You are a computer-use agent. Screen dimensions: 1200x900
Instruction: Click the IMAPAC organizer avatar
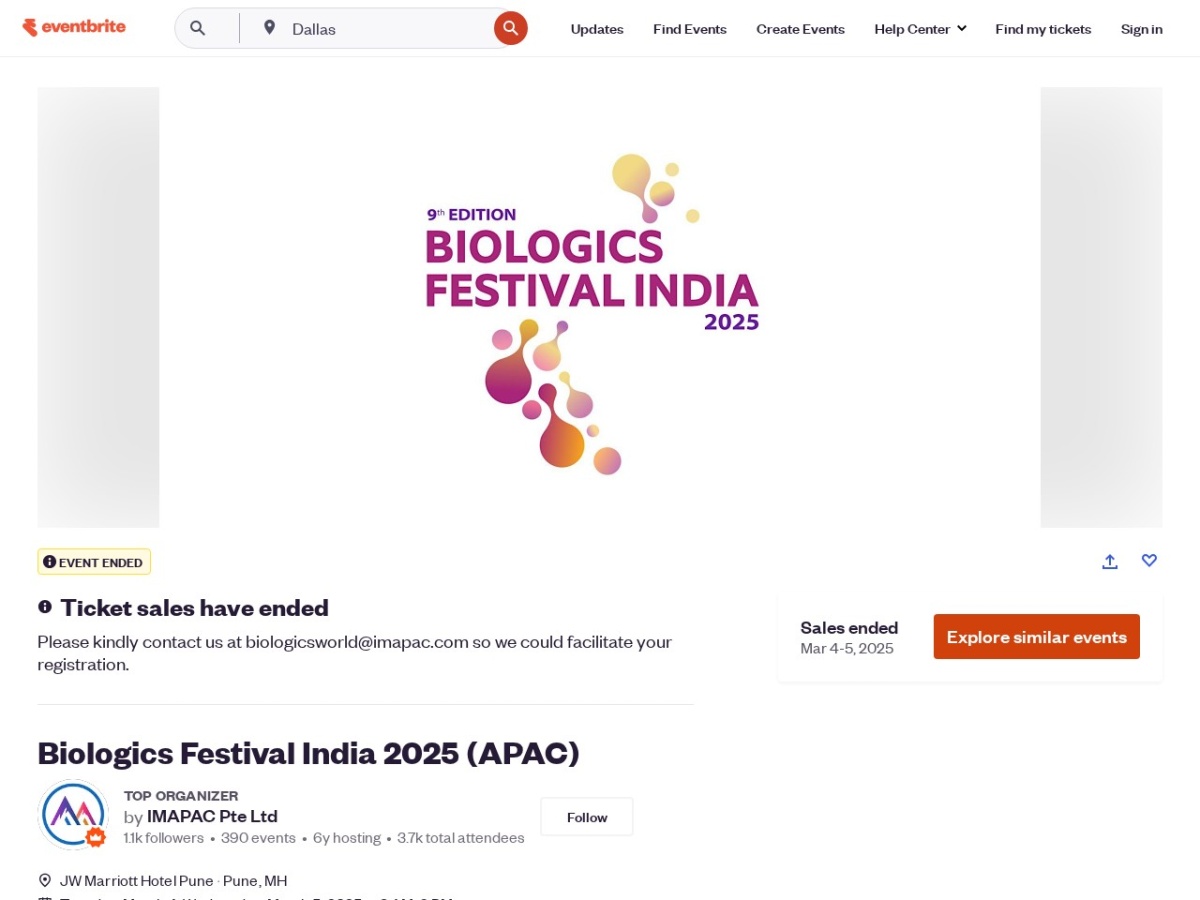pyautogui.click(x=73, y=815)
